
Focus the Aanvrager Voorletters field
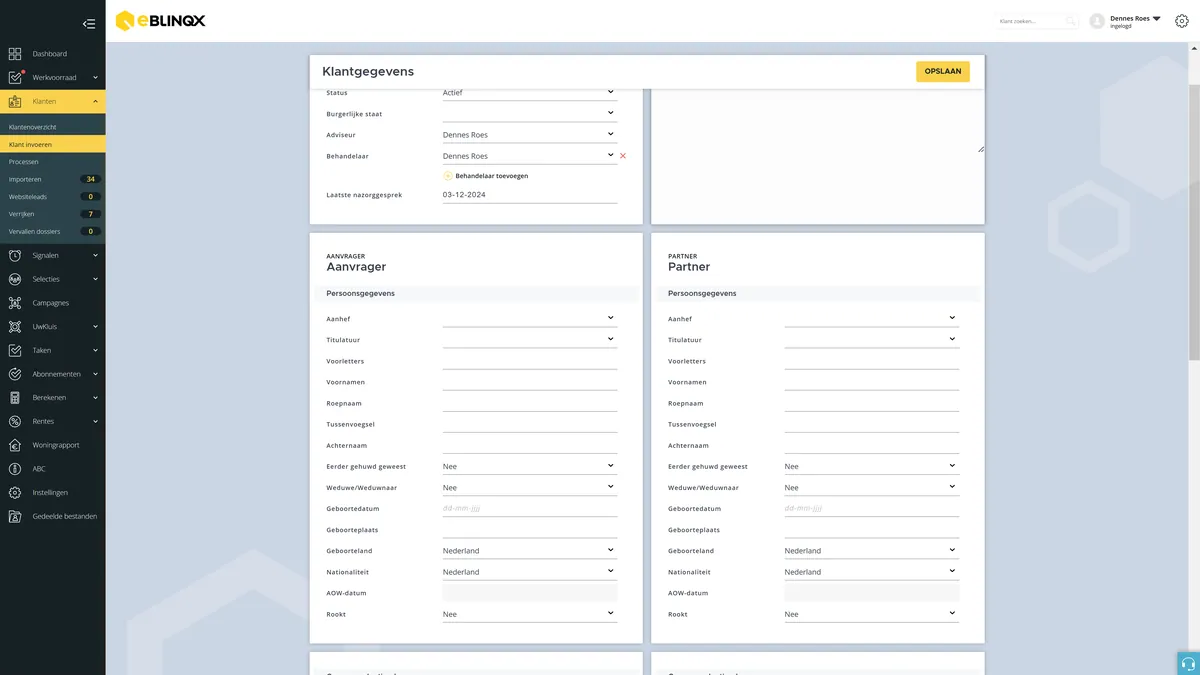tap(530, 361)
